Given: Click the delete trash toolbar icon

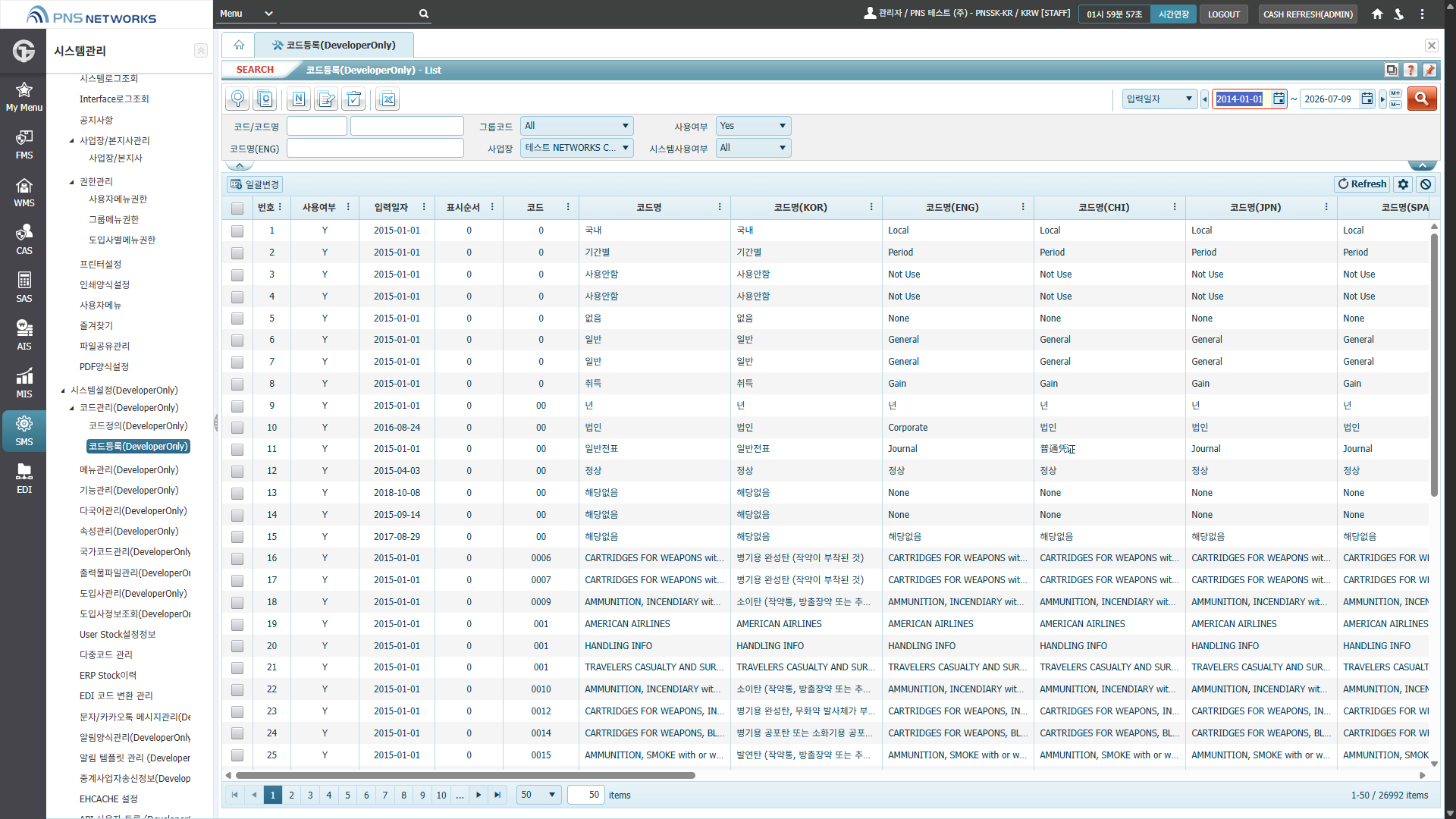Looking at the screenshot, I should [x=353, y=99].
